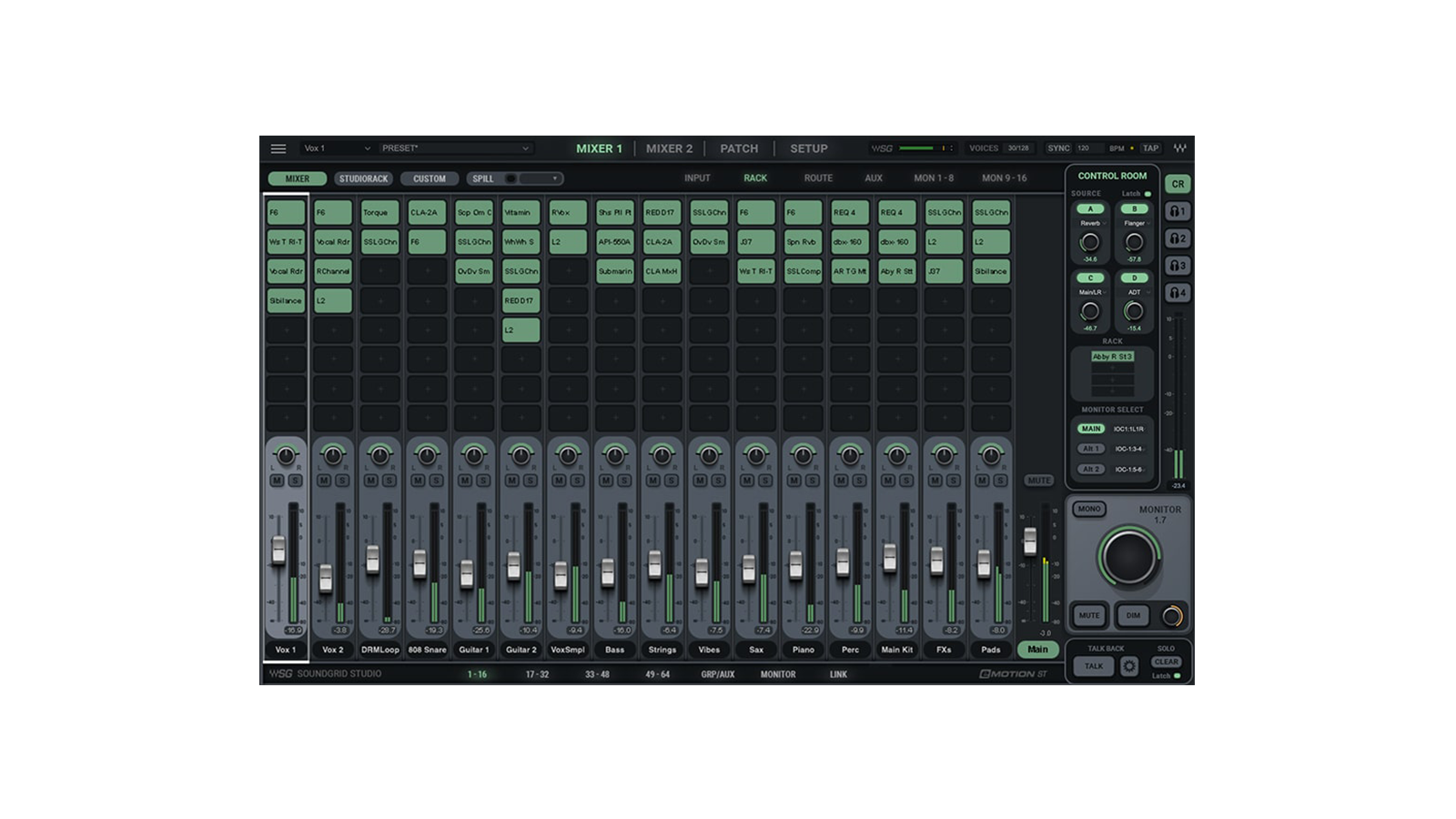This screenshot has height=819, width=1456.
Task: Open the SPILL dropdown arrow
Action: pos(554,179)
